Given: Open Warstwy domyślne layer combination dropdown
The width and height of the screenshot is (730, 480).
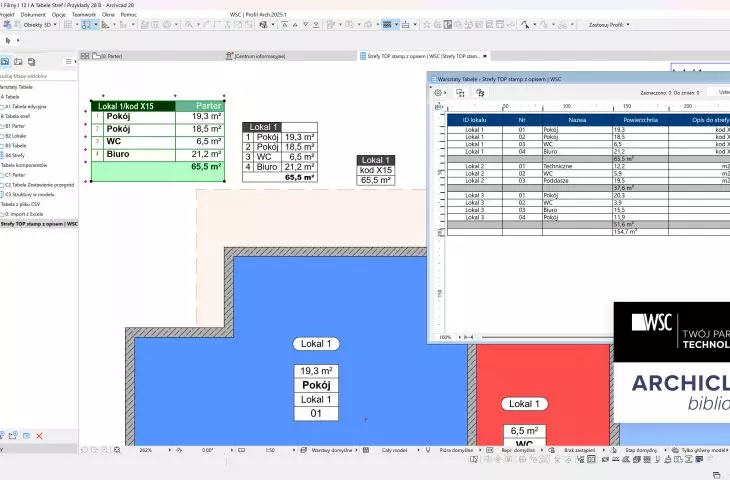Looking at the screenshot, I should click(331, 450).
